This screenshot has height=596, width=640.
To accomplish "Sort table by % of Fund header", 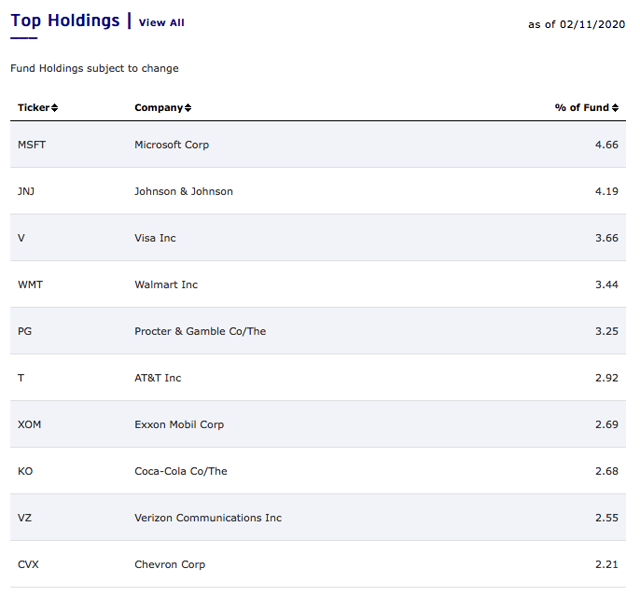I will click(582, 107).
